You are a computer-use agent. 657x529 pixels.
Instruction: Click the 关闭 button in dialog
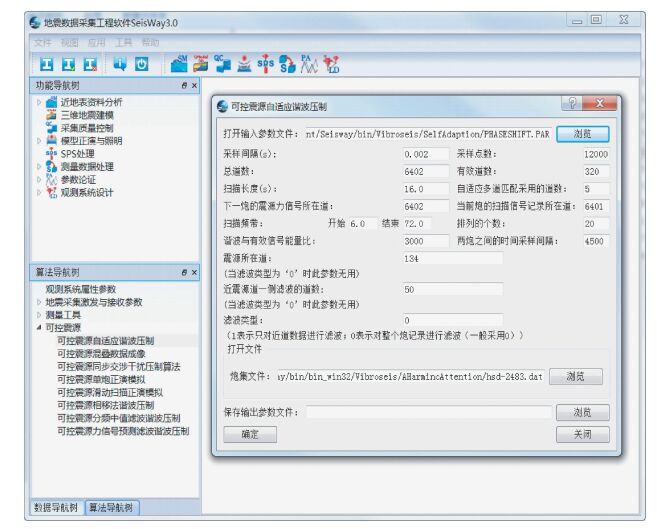(582, 434)
